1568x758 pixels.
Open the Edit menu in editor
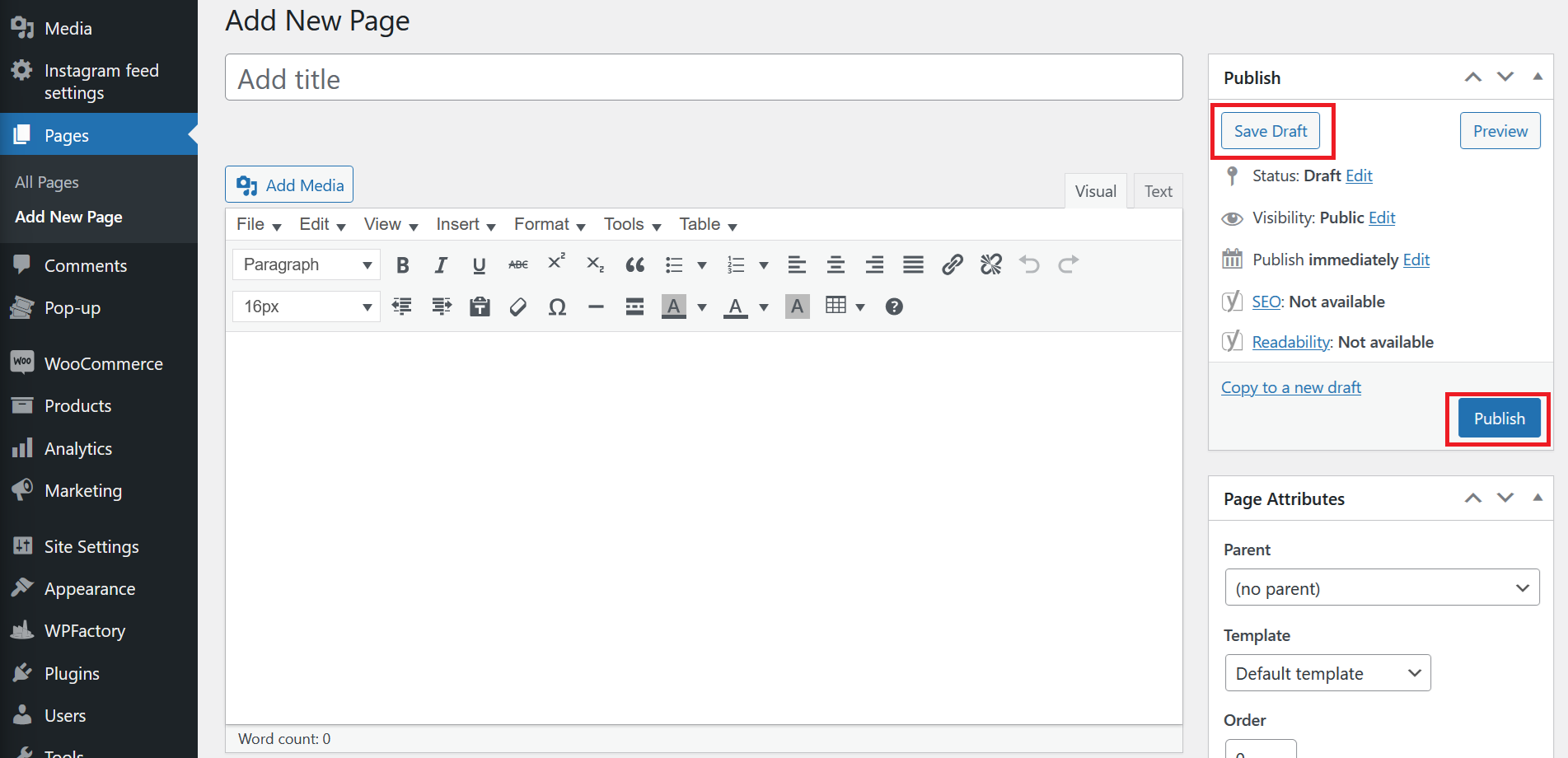click(322, 224)
